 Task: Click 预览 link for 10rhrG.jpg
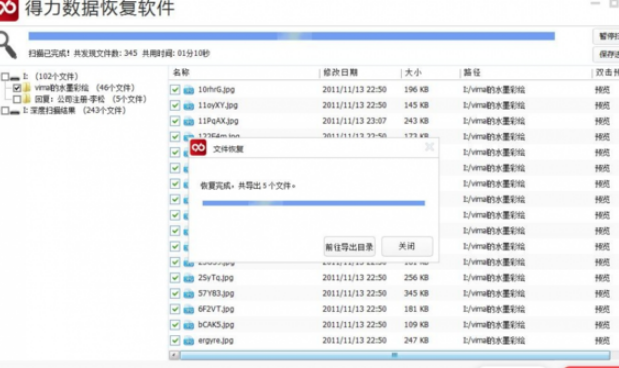coord(602,90)
